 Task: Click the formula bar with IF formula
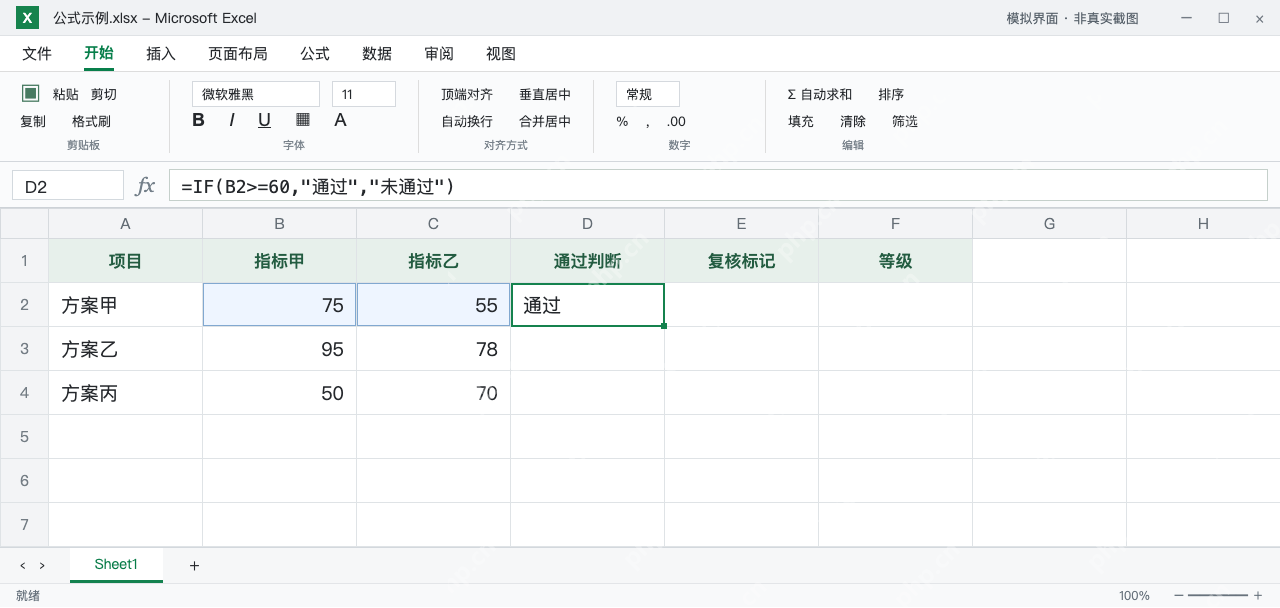(x=718, y=186)
